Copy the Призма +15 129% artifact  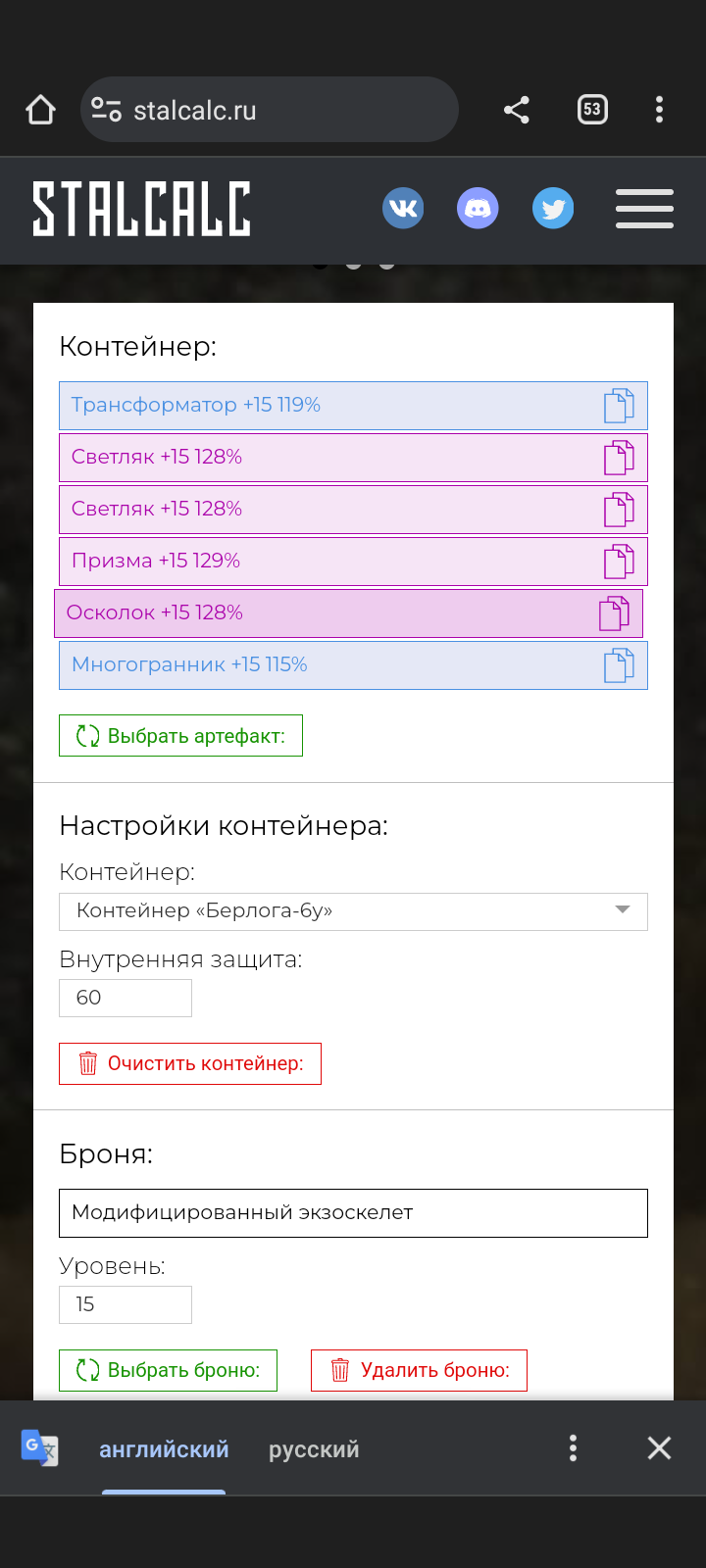pos(619,562)
